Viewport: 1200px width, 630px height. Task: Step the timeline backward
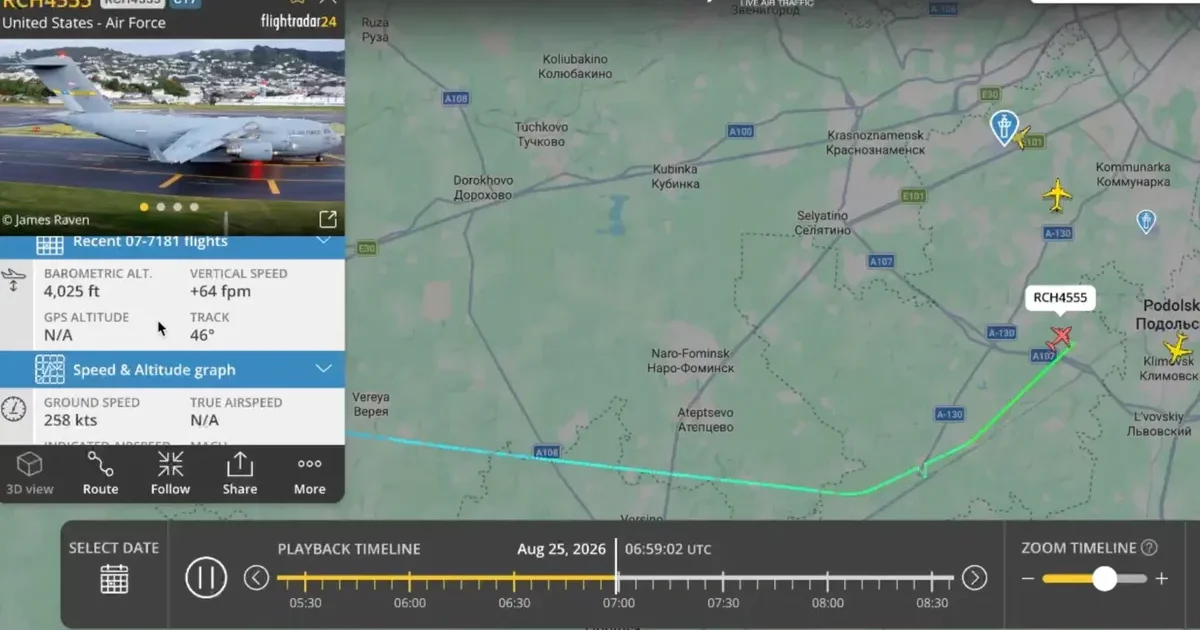click(x=257, y=577)
